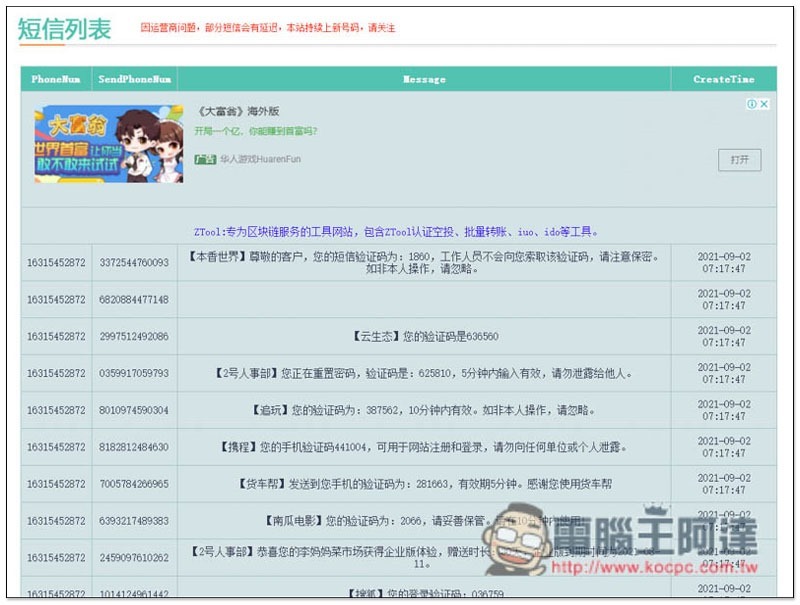Screen dimensions: 800x605
Task: Select sender number 6393217489383
Action: tap(134, 521)
